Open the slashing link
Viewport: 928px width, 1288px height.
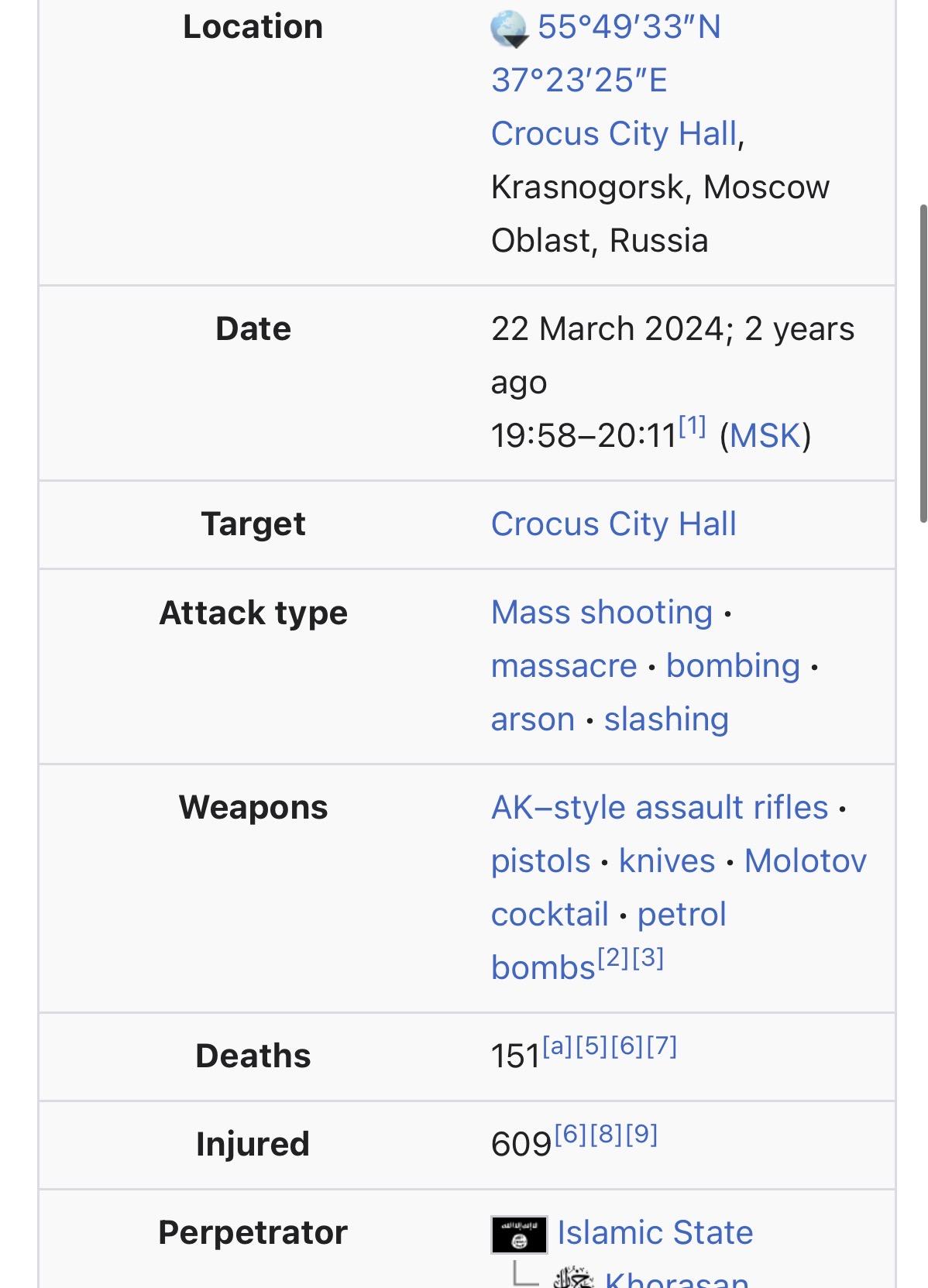point(666,720)
